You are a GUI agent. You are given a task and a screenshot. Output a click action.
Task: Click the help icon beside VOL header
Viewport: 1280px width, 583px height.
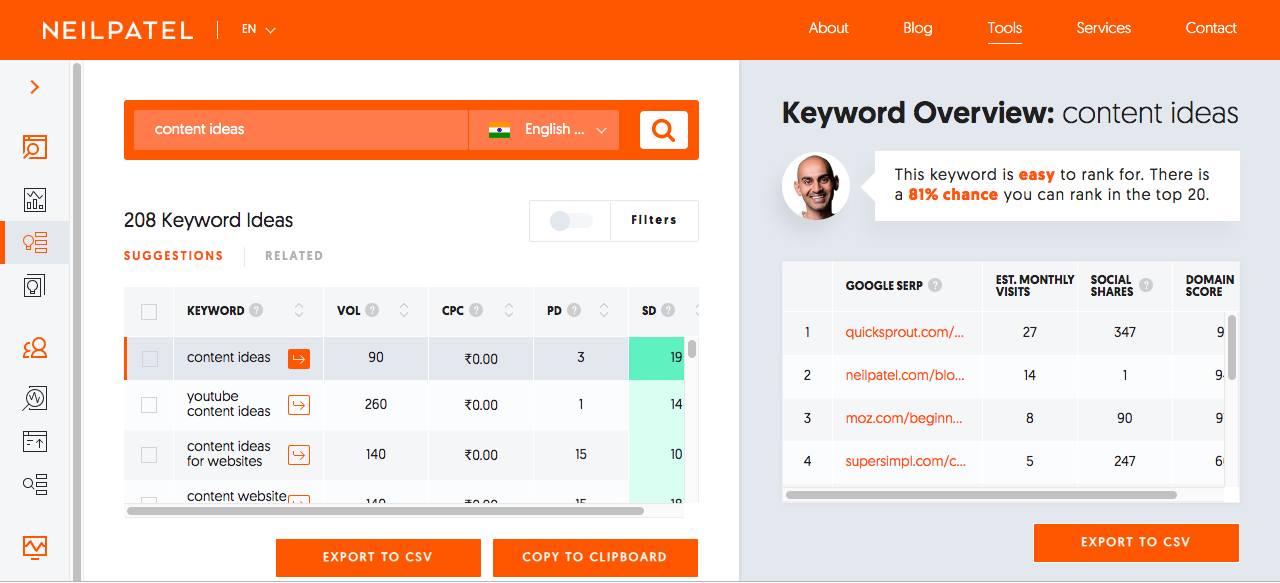(x=372, y=310)
